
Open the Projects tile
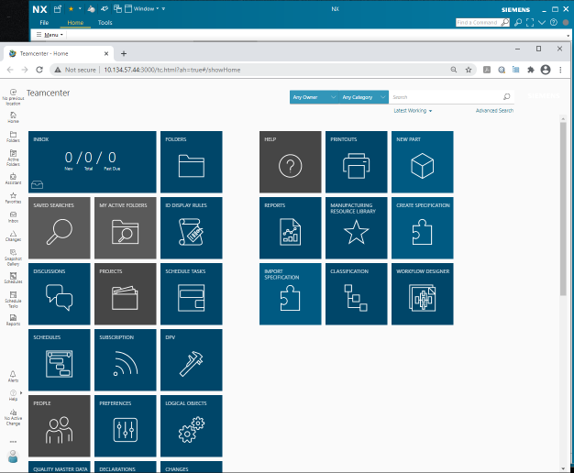tap(125, 294)
